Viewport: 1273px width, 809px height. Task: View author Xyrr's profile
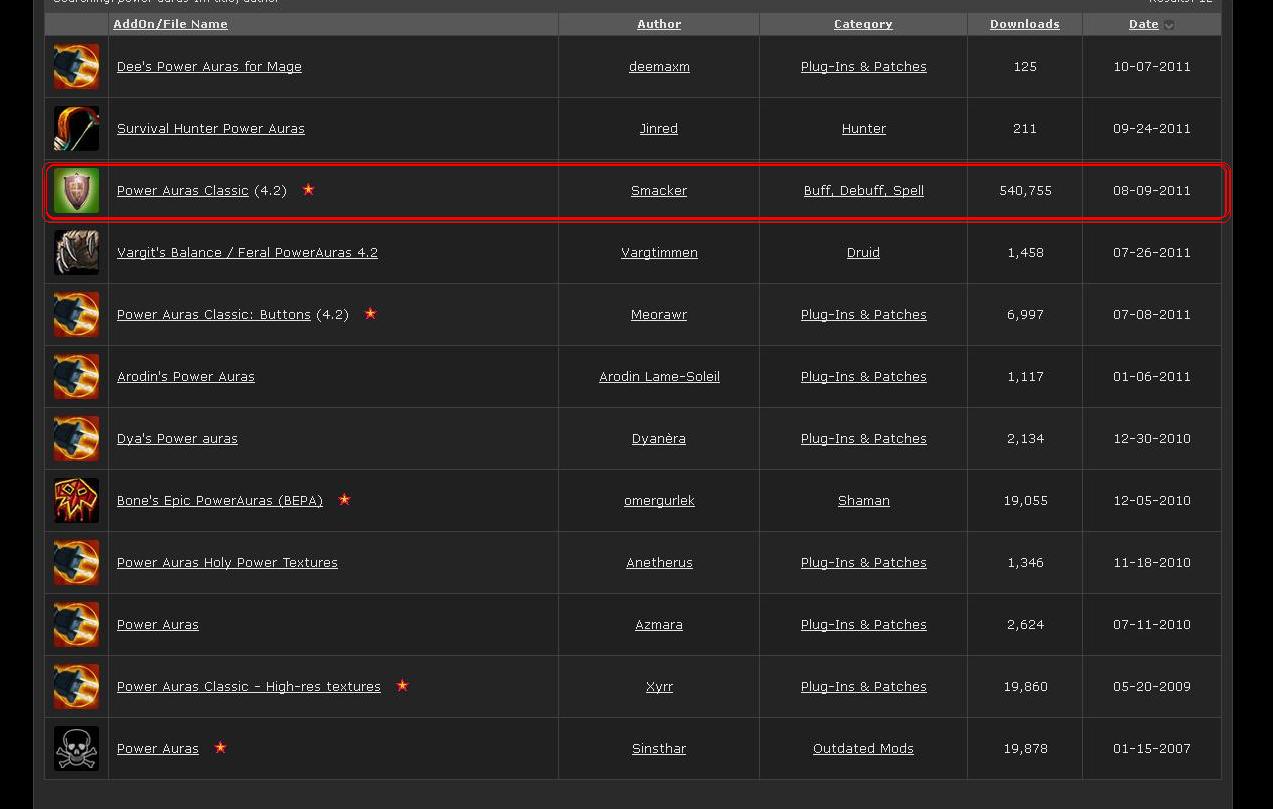pyautogui.click(x=659, y=687)
